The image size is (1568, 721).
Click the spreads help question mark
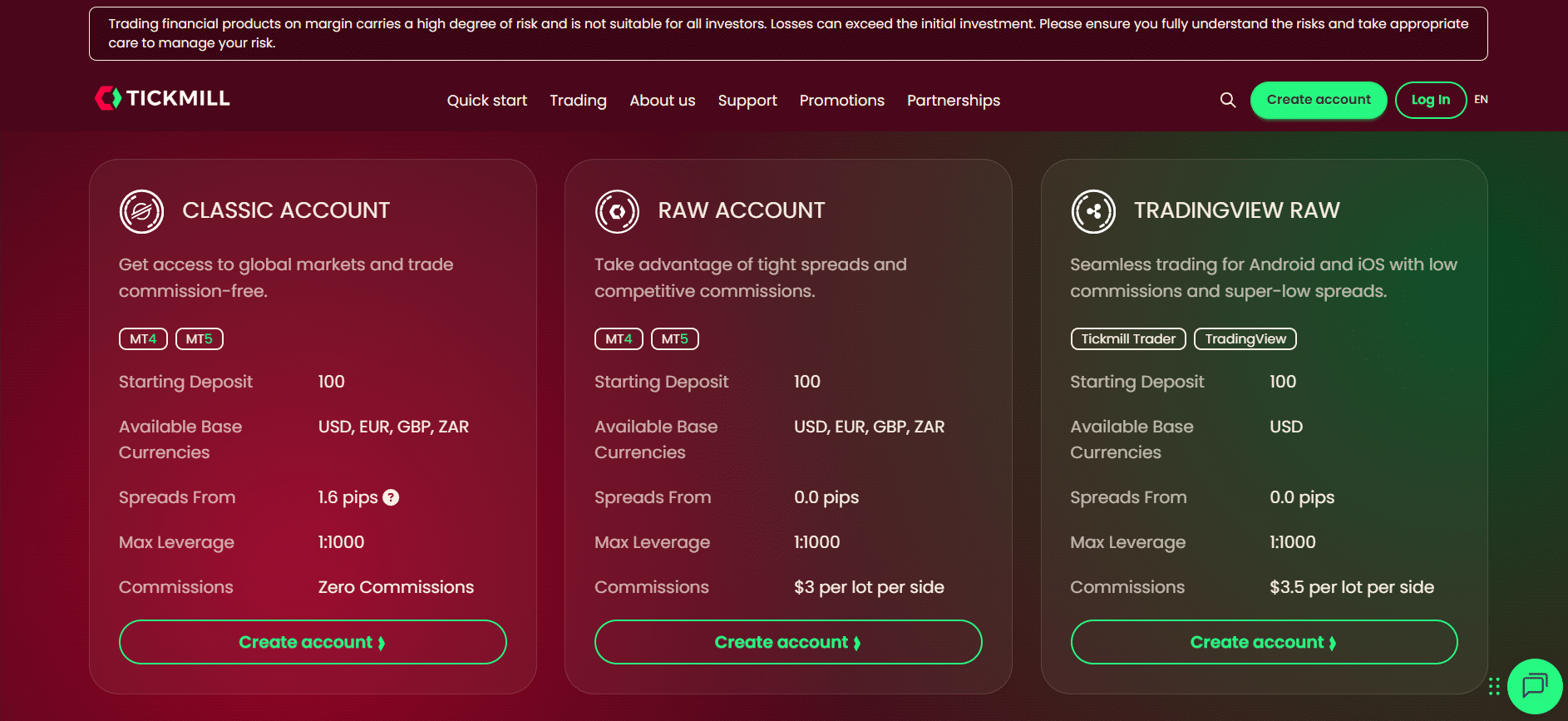(391, 497)
